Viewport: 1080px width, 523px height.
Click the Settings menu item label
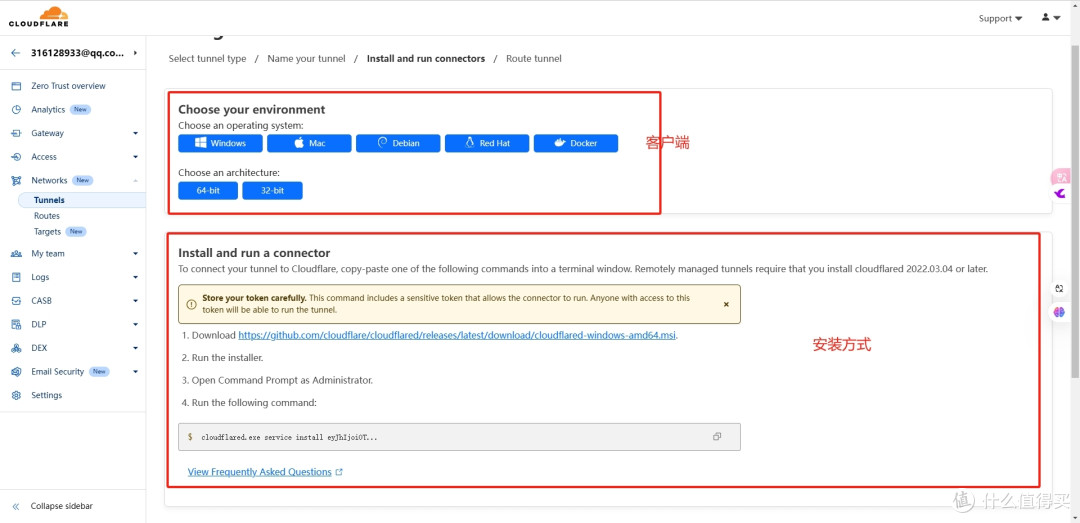(x=47, y=396)
